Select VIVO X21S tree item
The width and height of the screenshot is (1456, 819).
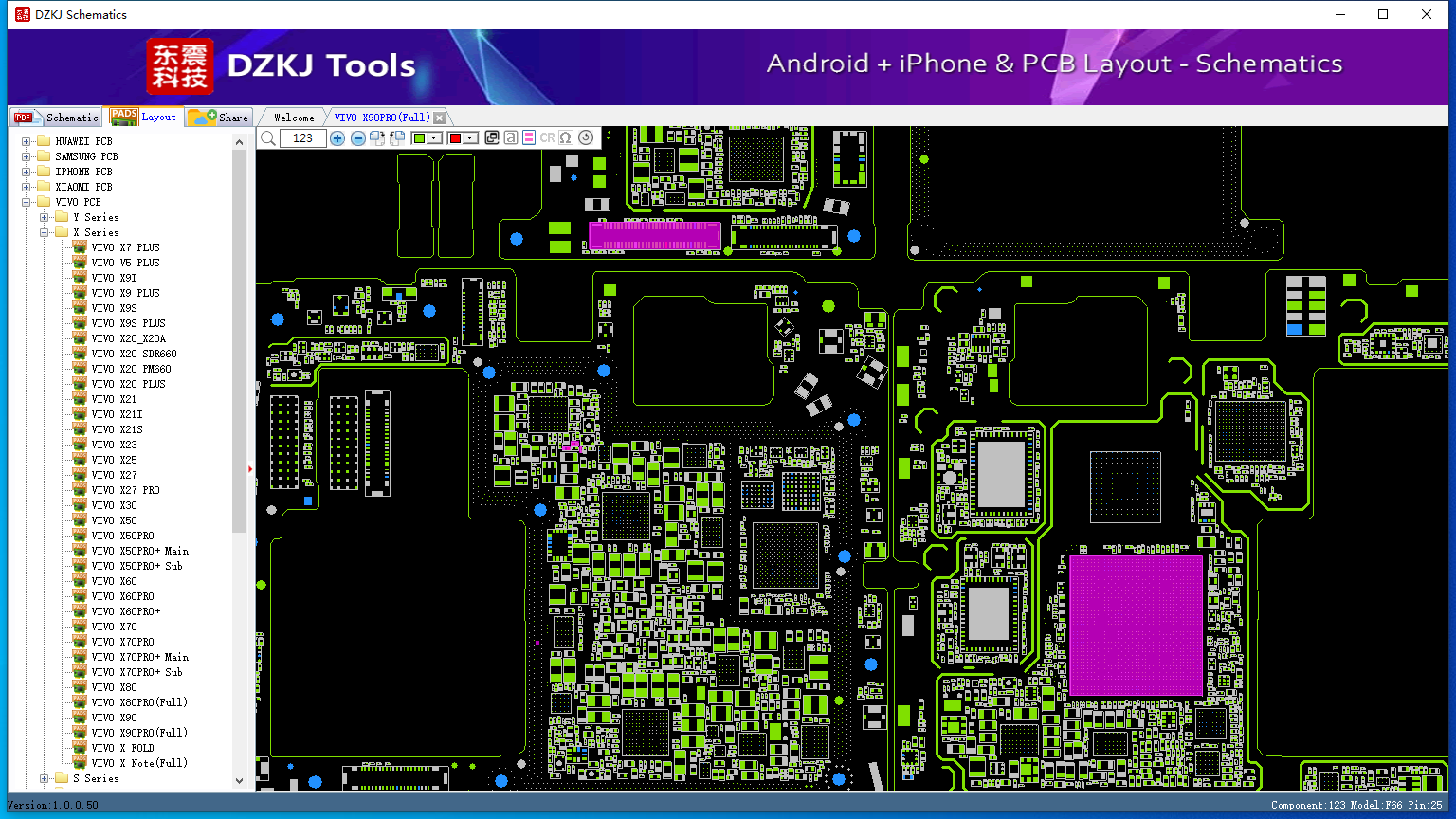[x=117, y=429]
